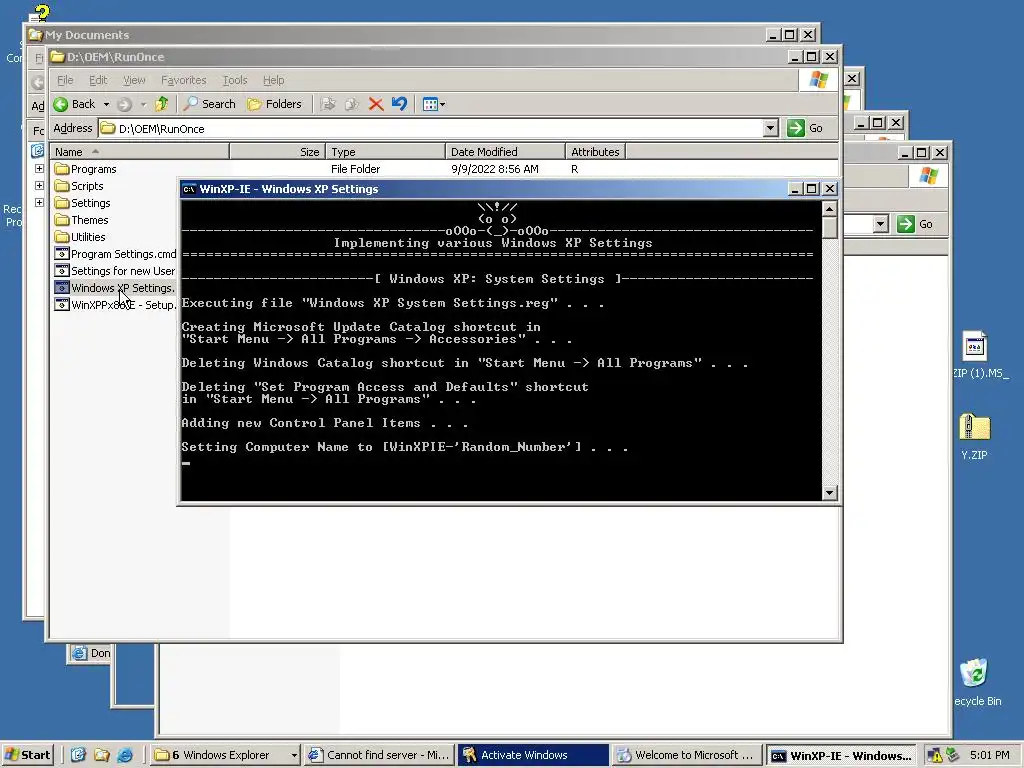Viewport: 1024px width, 768px height.
Task: Click the 9/9/2022 8:56 AM date cell
Action: coord(495,169)
